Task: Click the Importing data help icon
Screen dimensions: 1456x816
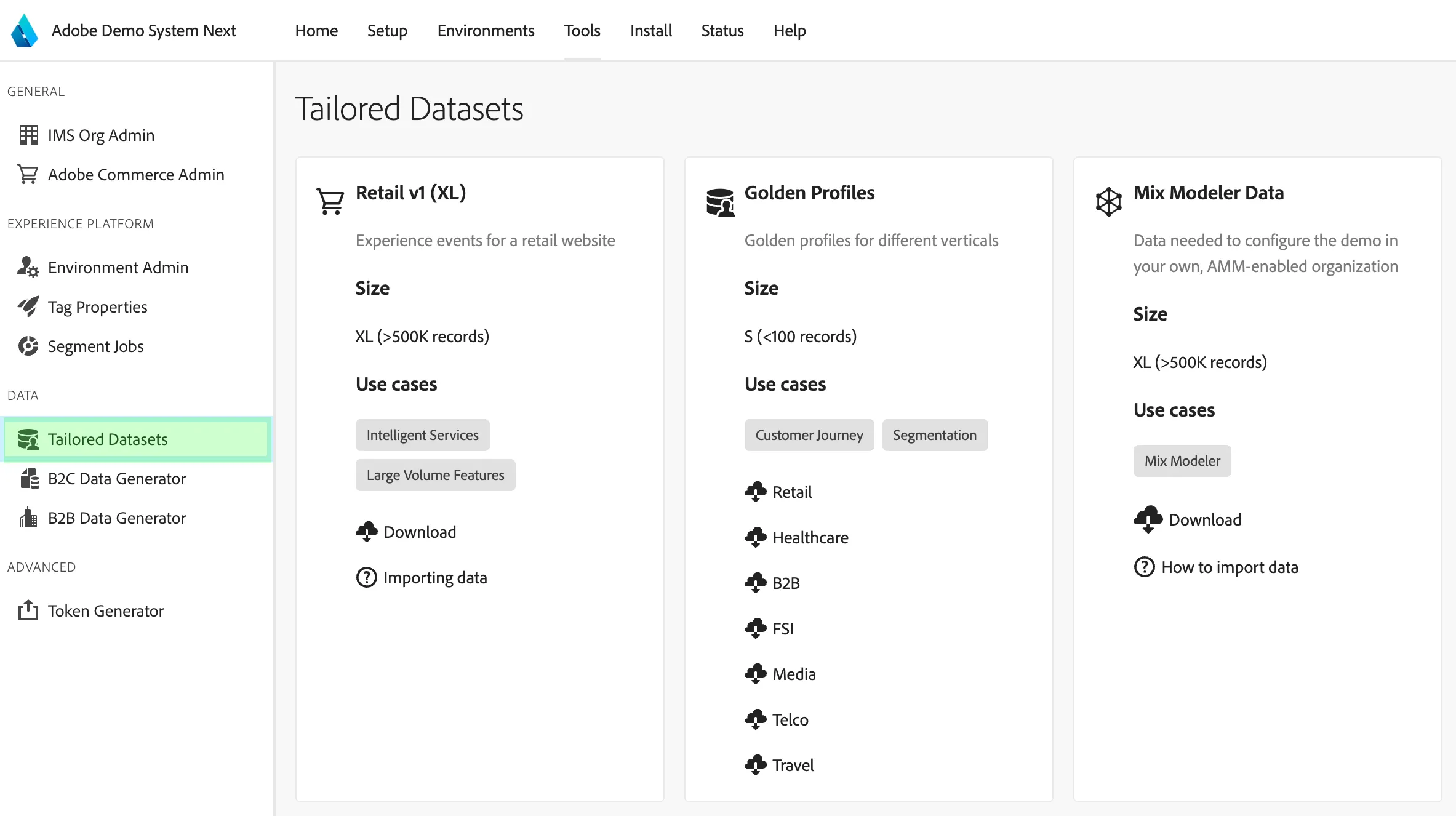Action: tap(367, 577)
